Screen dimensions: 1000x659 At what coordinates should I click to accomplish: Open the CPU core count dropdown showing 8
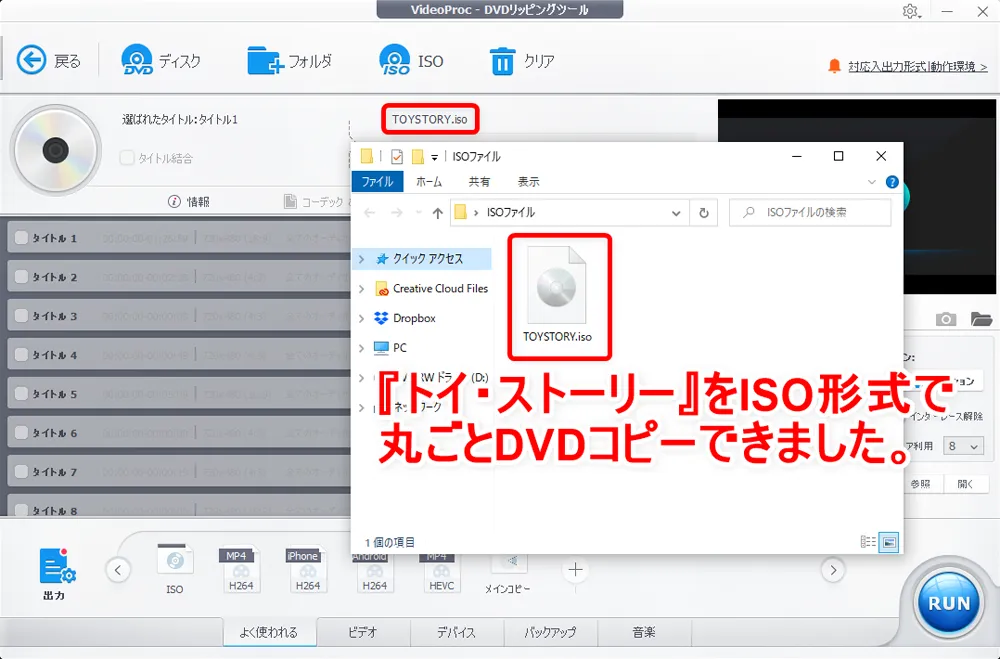(963, 446)
